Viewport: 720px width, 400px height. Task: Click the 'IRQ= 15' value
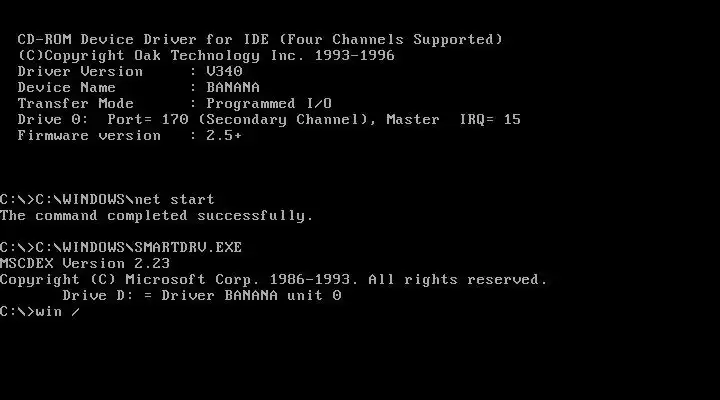pyautogui.click(x=490, y=119)
